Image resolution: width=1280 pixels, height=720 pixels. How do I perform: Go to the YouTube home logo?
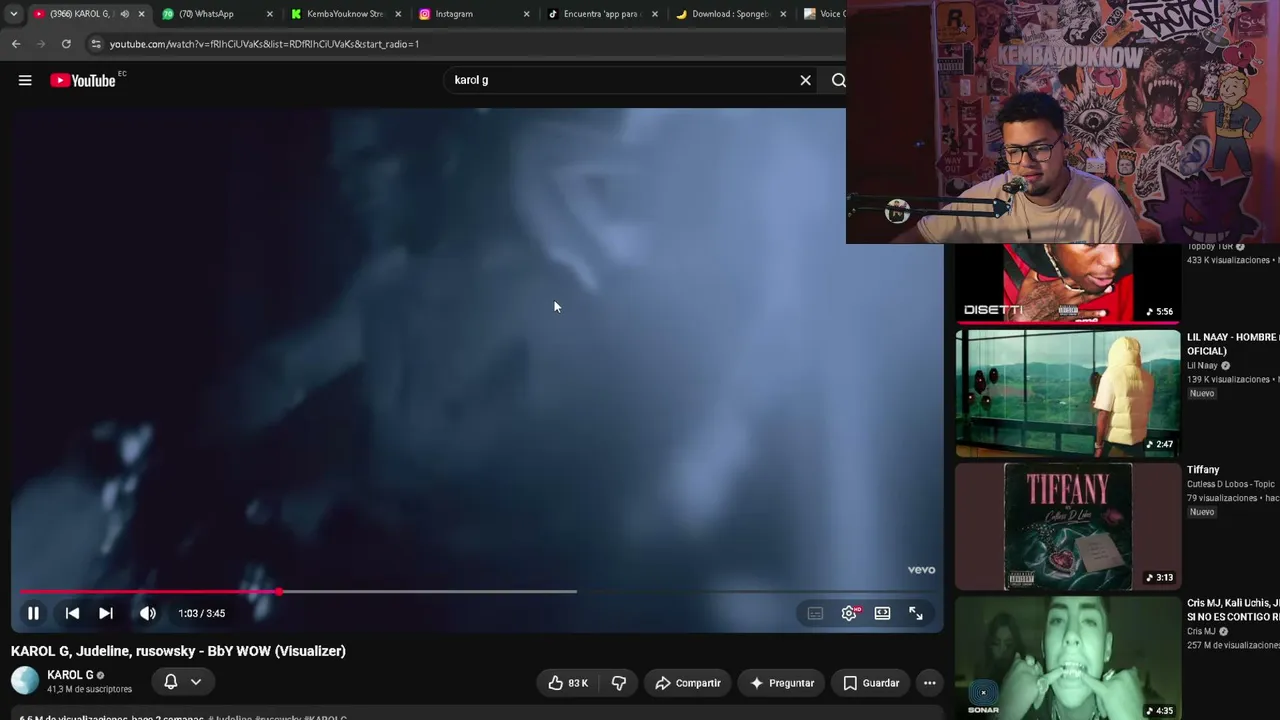tap(83, 80)
